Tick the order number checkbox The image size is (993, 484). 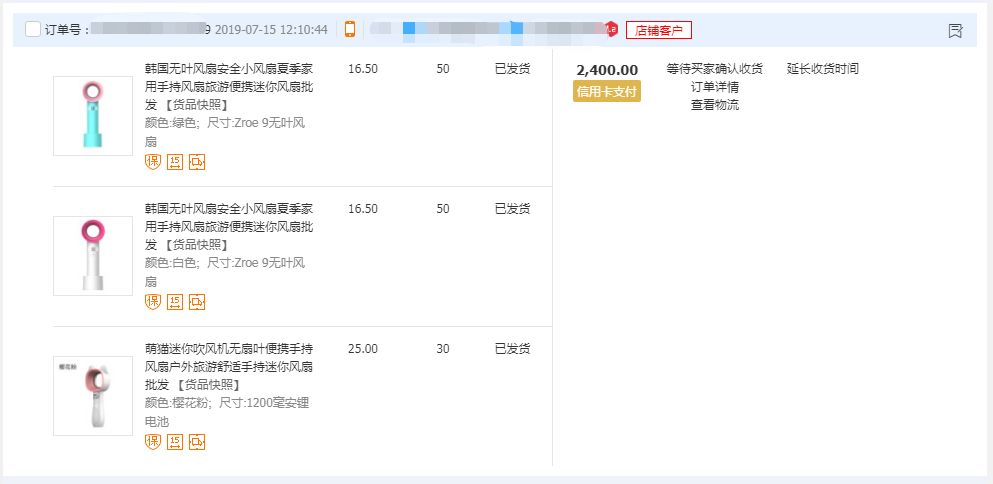tap(33, 29)
